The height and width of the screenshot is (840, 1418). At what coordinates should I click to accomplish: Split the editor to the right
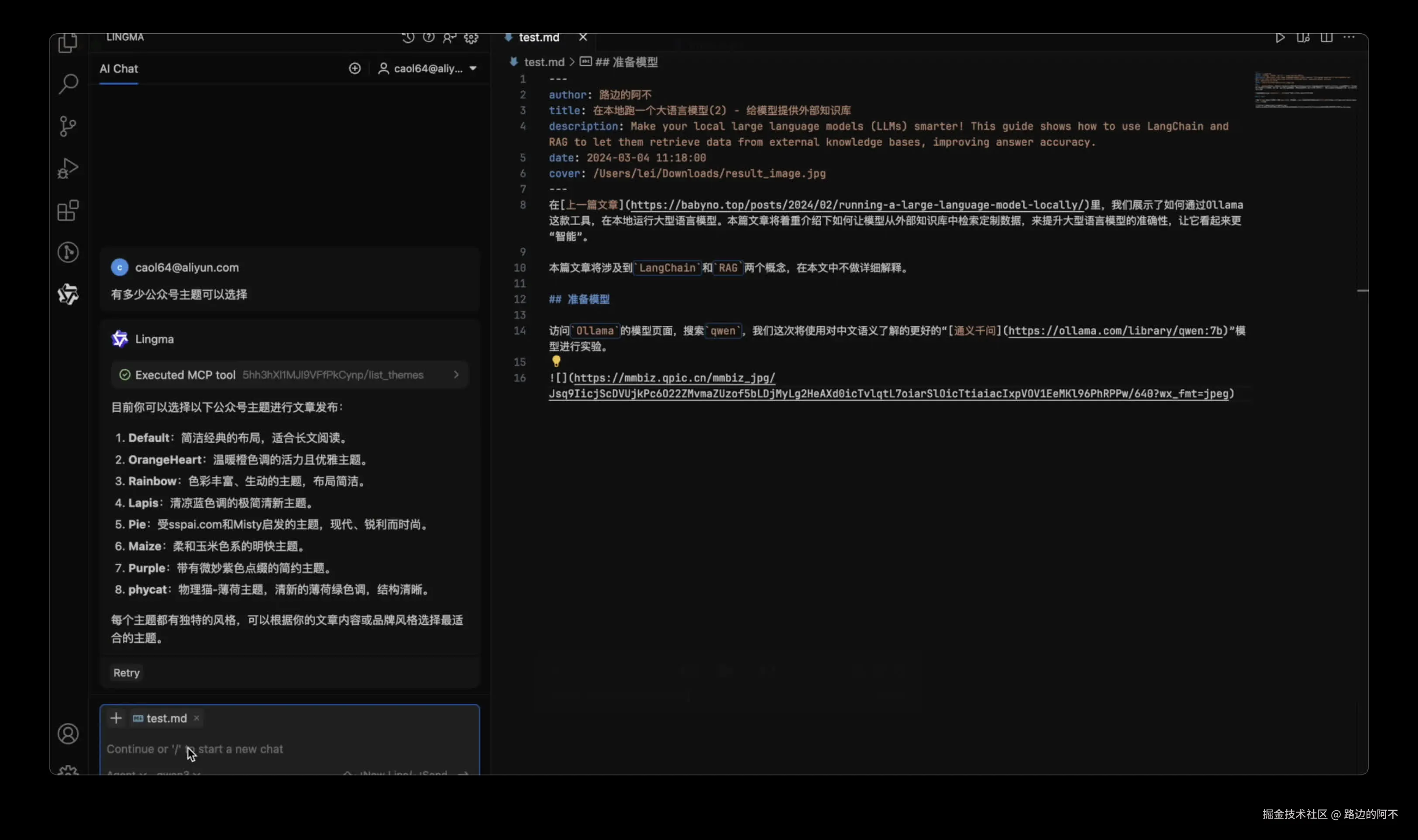(1326, 38)
